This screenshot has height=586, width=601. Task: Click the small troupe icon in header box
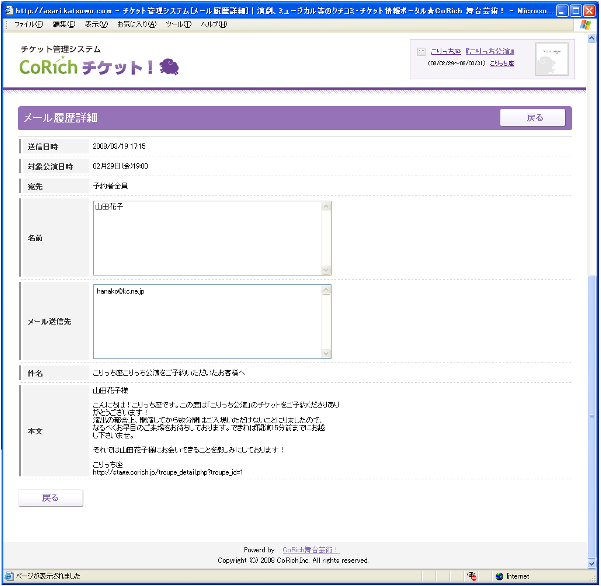[421, 50]
